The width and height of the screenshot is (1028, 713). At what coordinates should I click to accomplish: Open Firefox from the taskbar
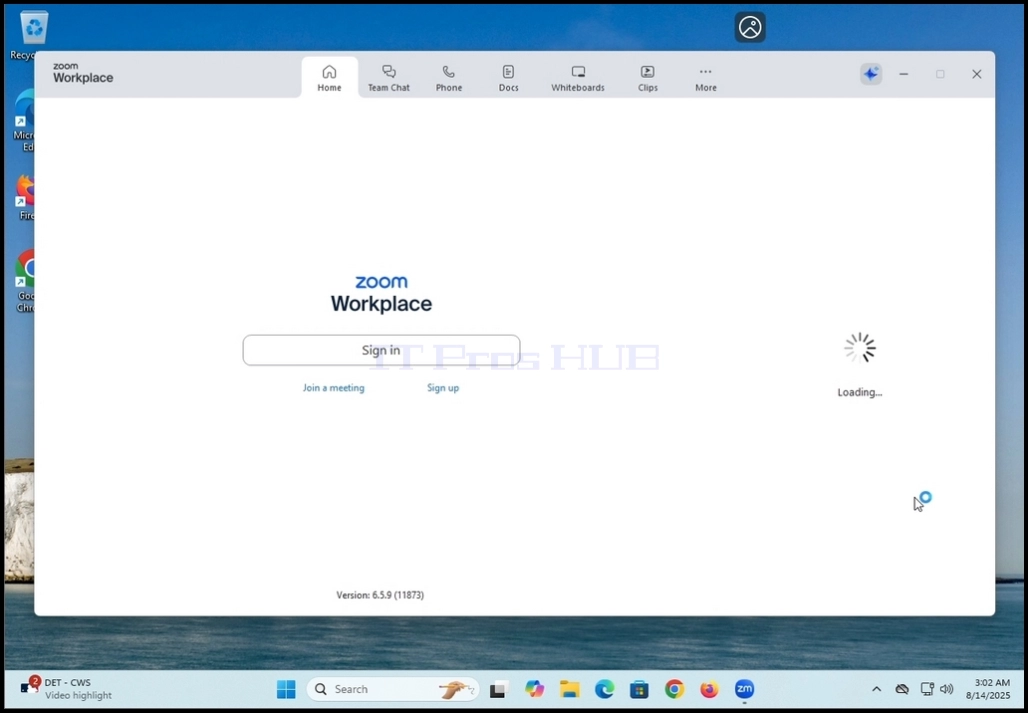709,689
